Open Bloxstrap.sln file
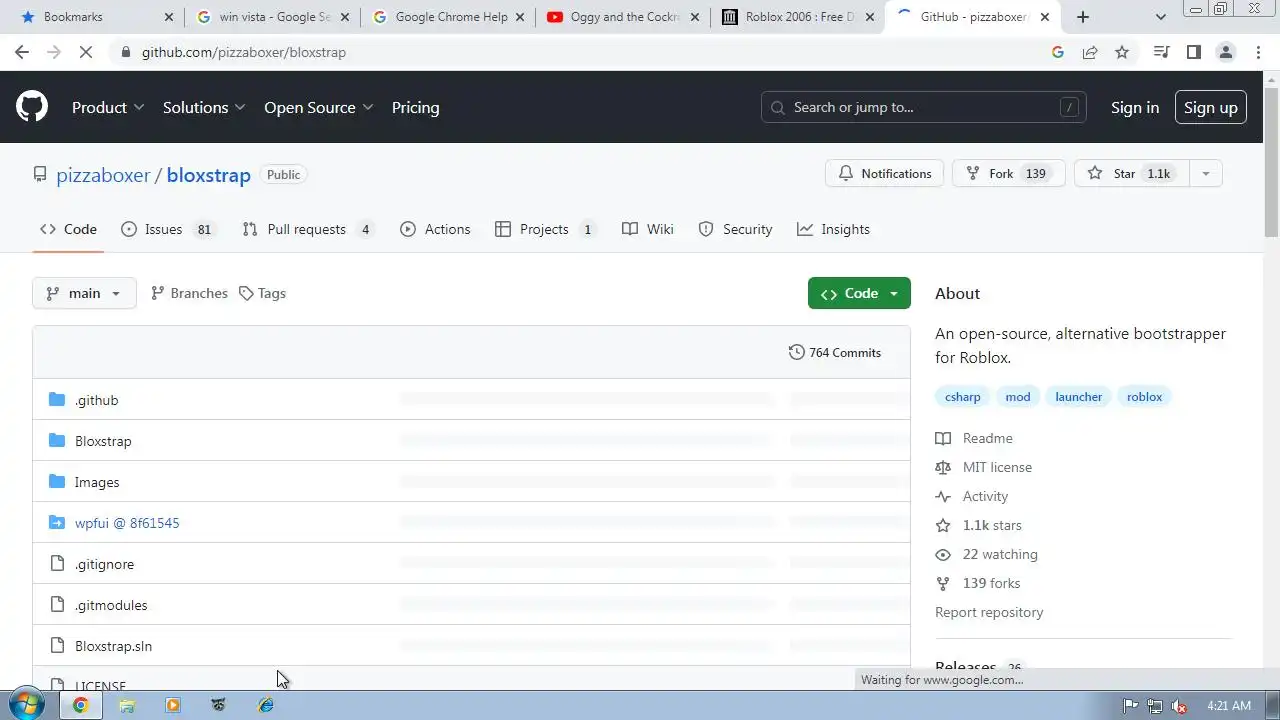 point(113,646)
